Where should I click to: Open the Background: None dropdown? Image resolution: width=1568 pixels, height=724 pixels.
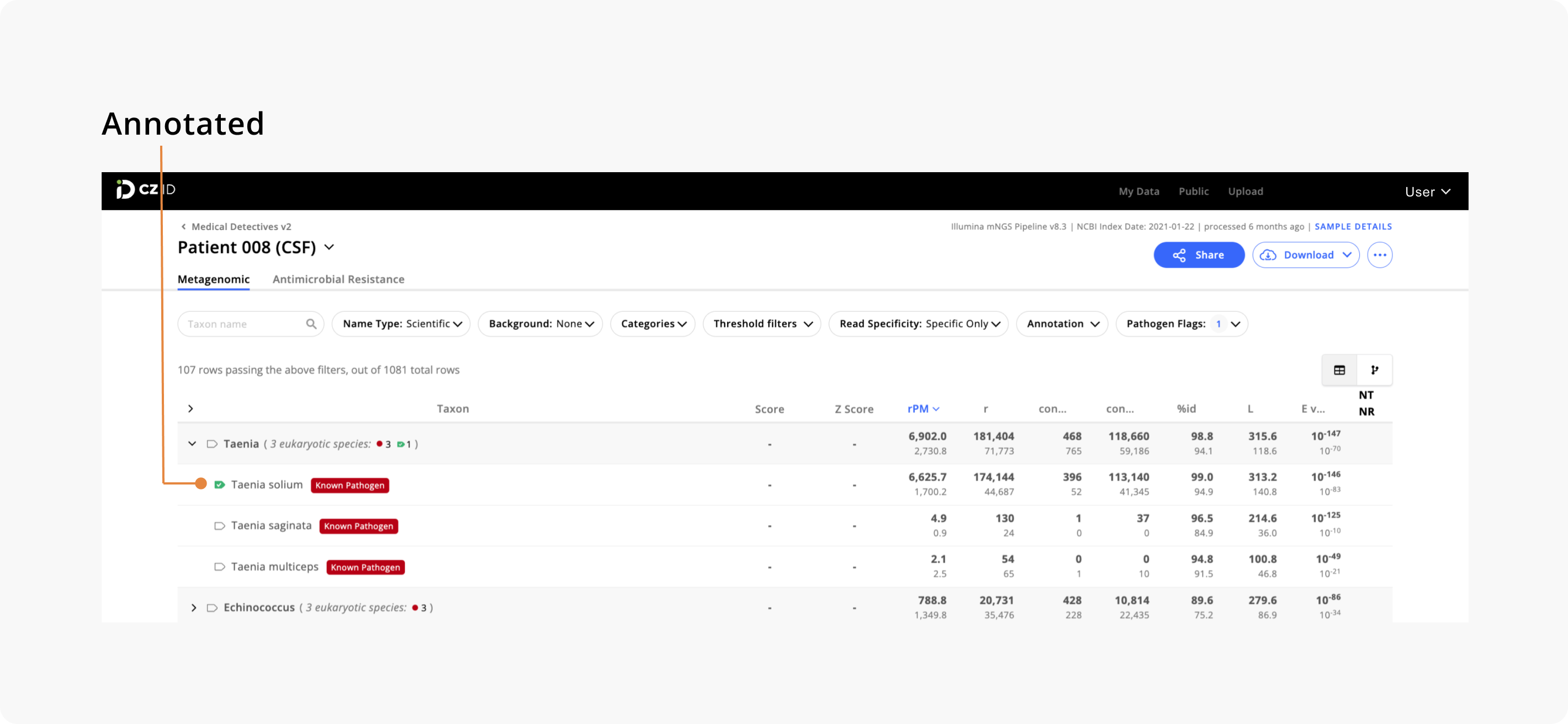click(540, 324)
